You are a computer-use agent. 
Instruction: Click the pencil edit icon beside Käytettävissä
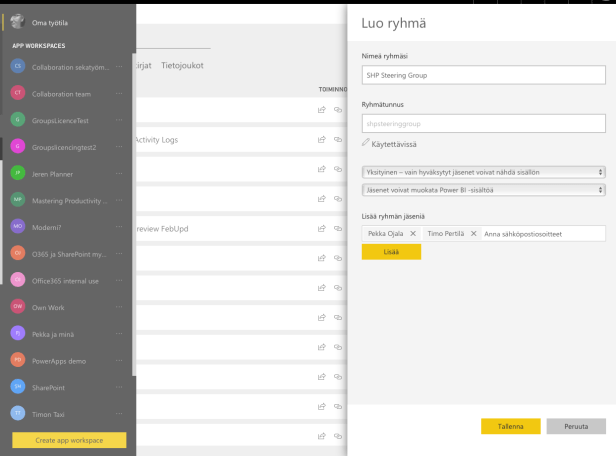(x=365, y=143)
